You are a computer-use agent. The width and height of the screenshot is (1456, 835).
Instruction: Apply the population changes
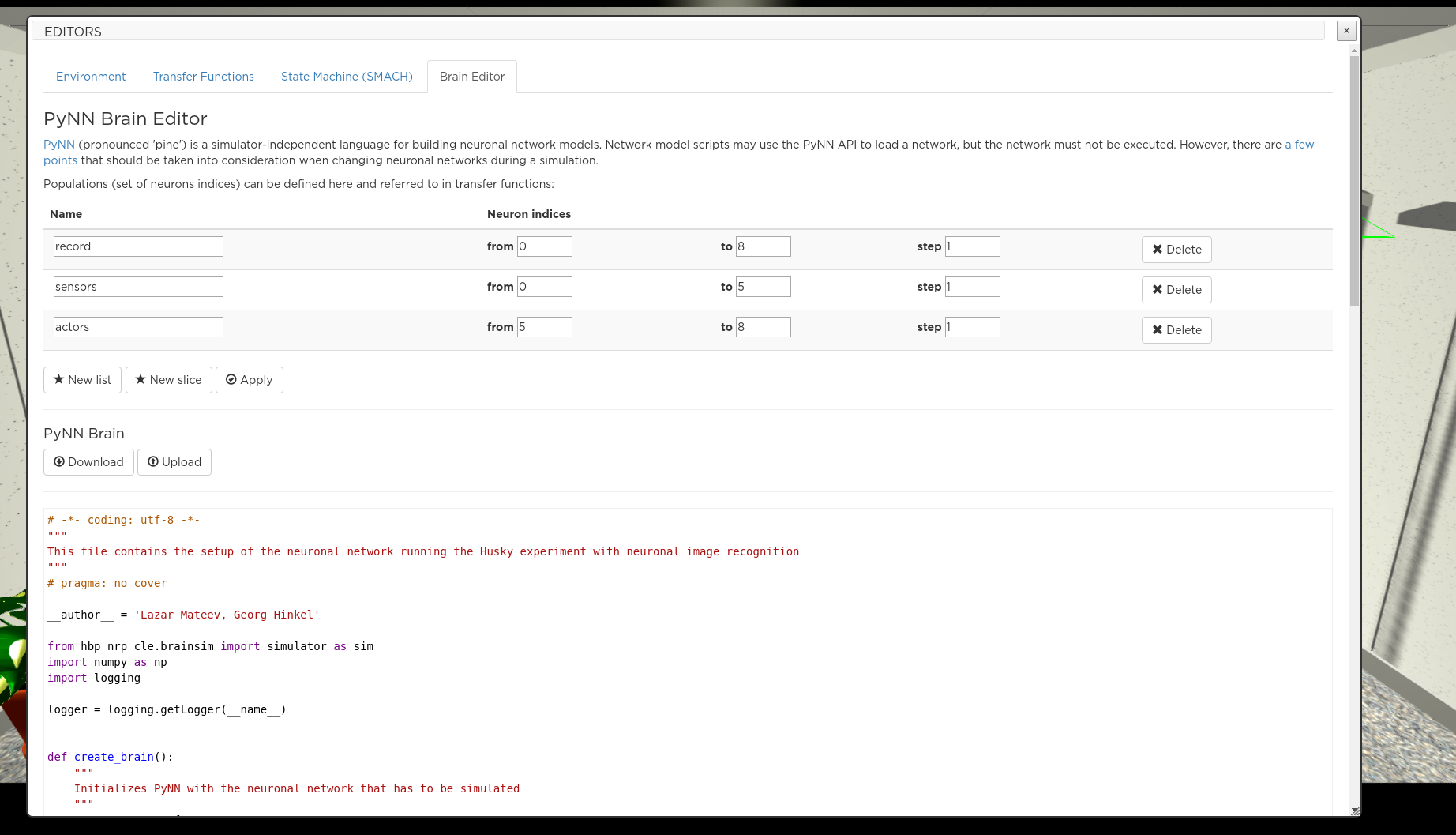(x=249, y=380)
